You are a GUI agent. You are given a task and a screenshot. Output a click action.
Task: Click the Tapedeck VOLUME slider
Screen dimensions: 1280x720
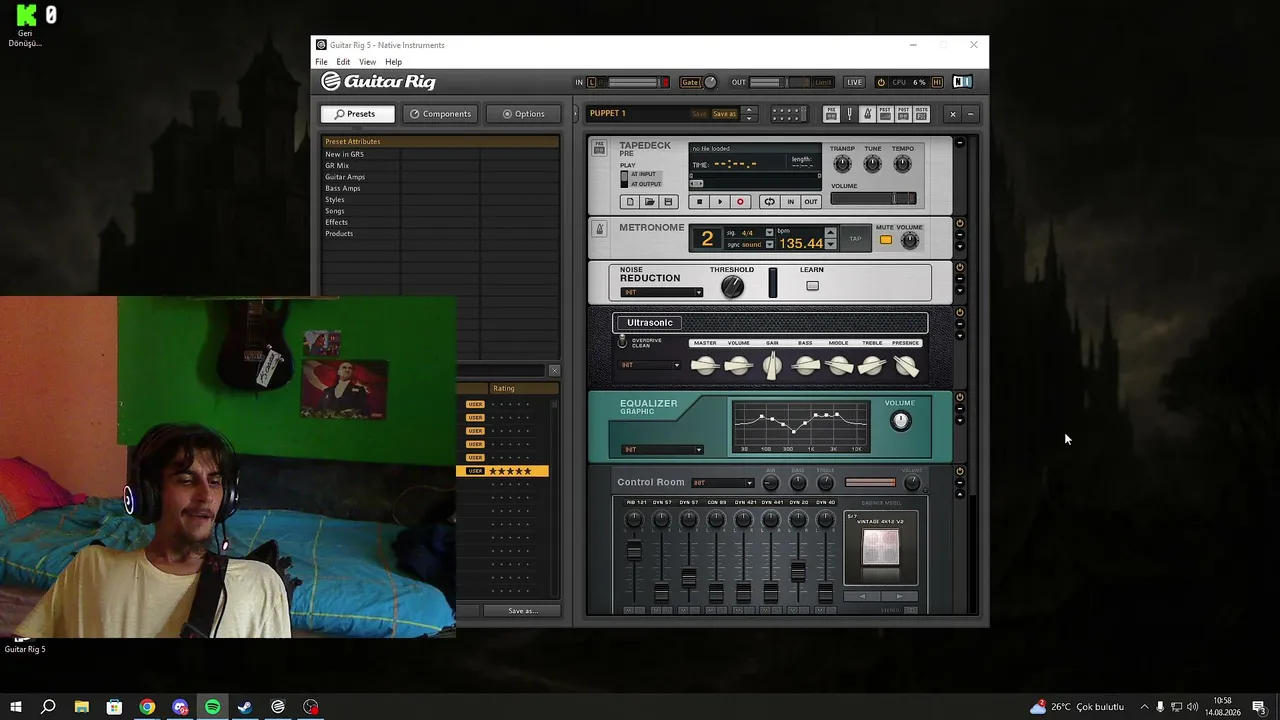873,198
